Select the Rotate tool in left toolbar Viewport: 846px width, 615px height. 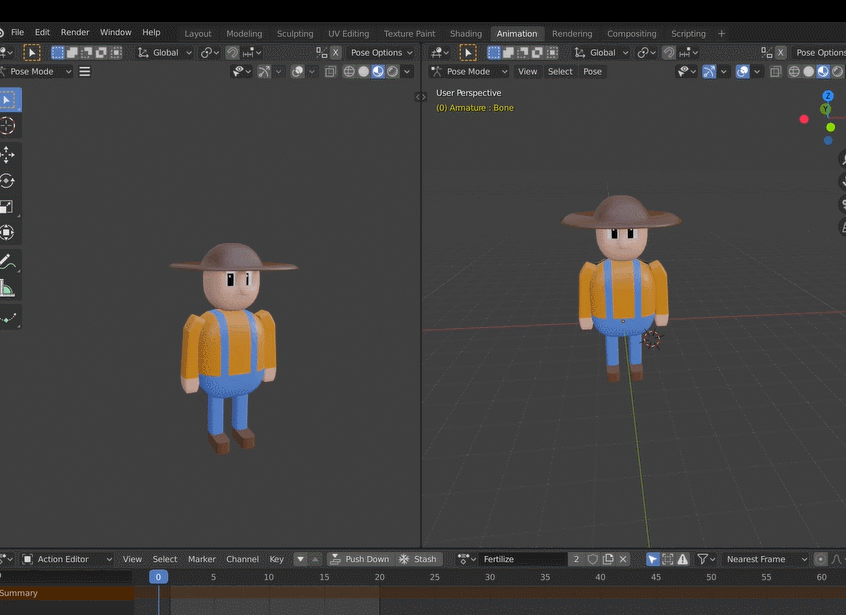click(x=8, y=181)
